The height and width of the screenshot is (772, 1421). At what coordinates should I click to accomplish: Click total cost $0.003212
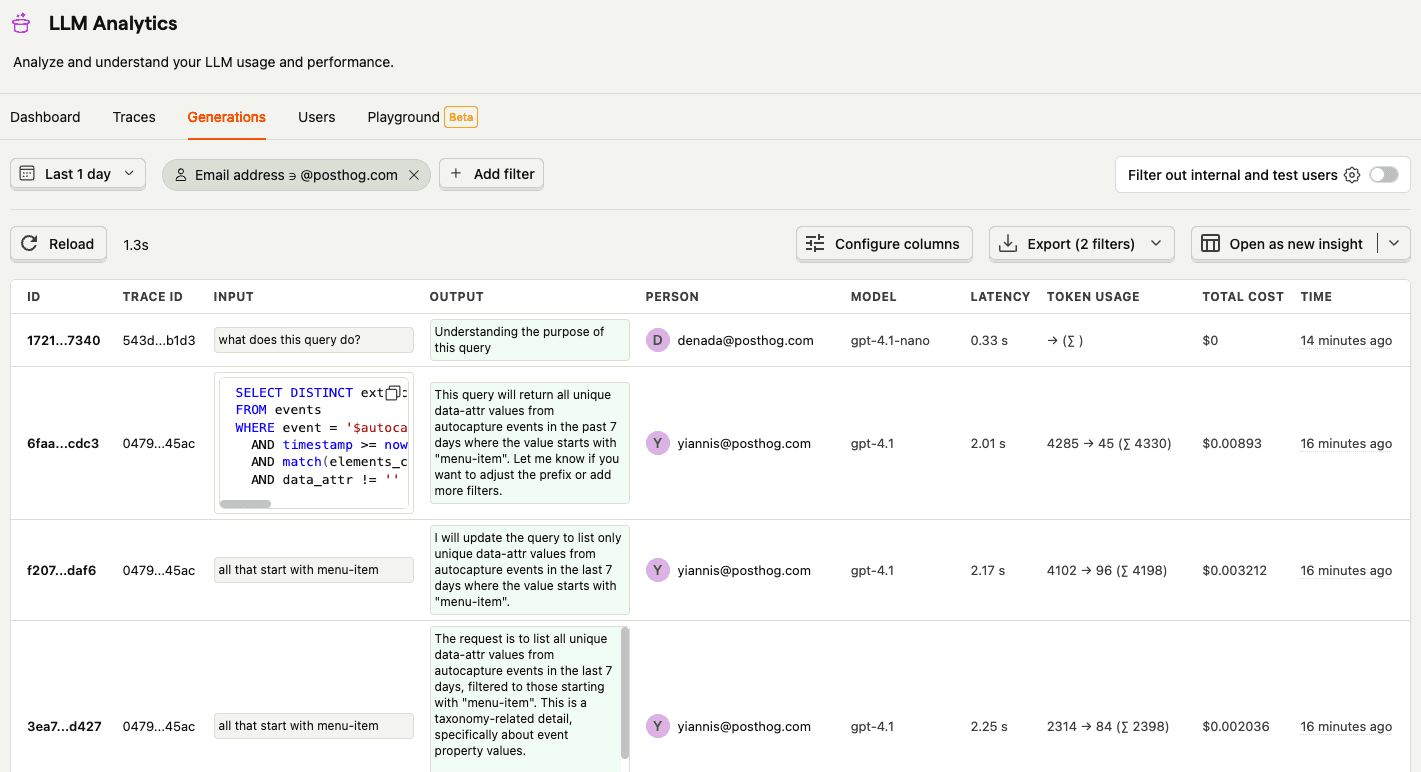click(x=1235, y=570)
